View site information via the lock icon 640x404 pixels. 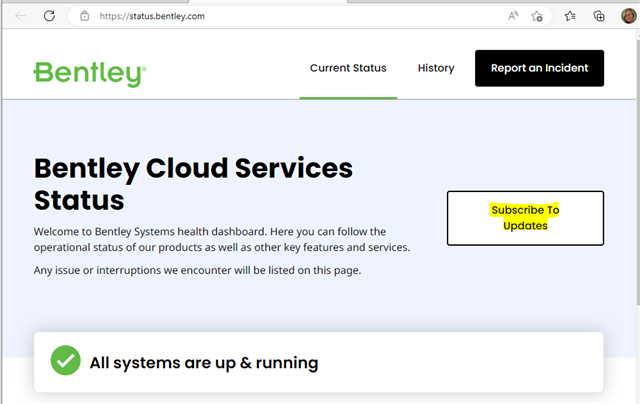84,16
